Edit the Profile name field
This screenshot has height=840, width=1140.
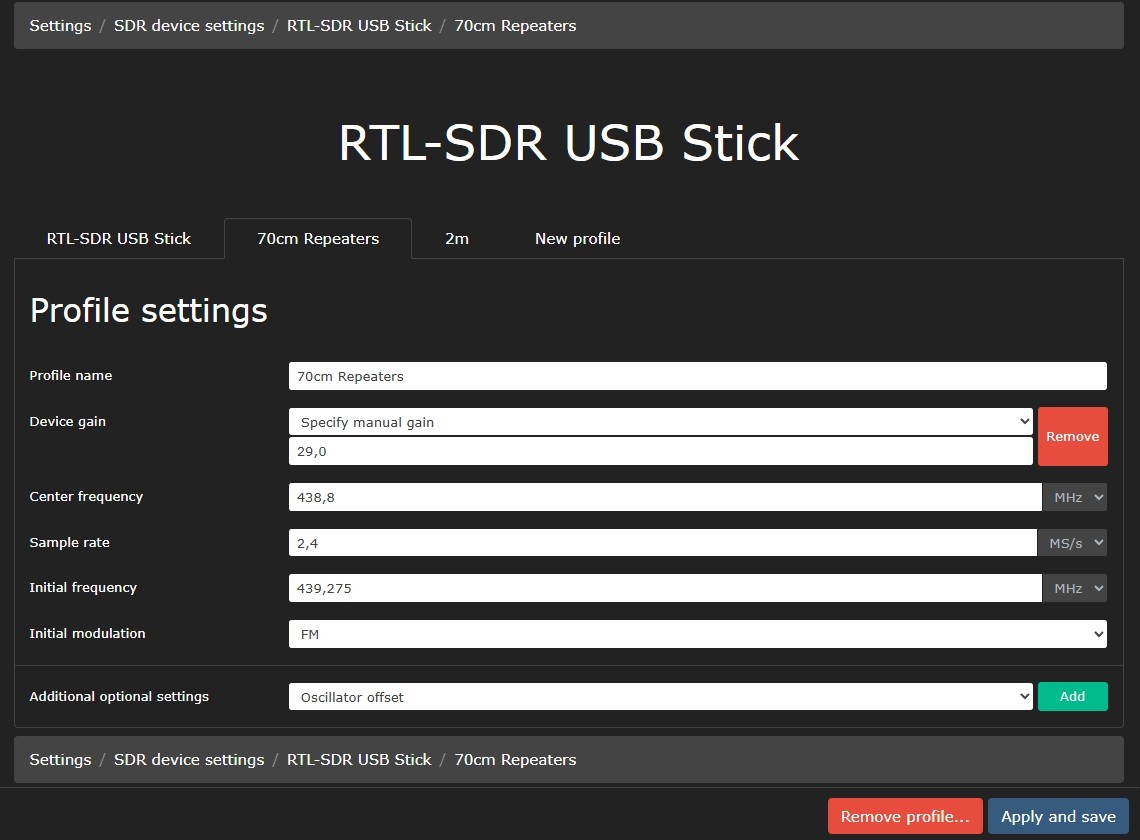(x=697, y=376)
